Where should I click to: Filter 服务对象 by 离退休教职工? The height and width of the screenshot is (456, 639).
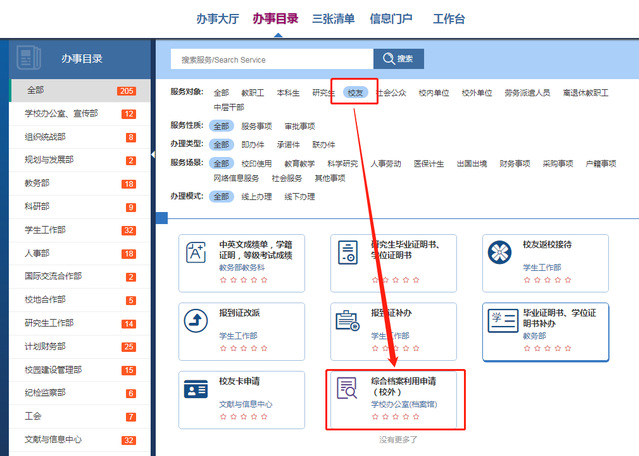point(586,93)
